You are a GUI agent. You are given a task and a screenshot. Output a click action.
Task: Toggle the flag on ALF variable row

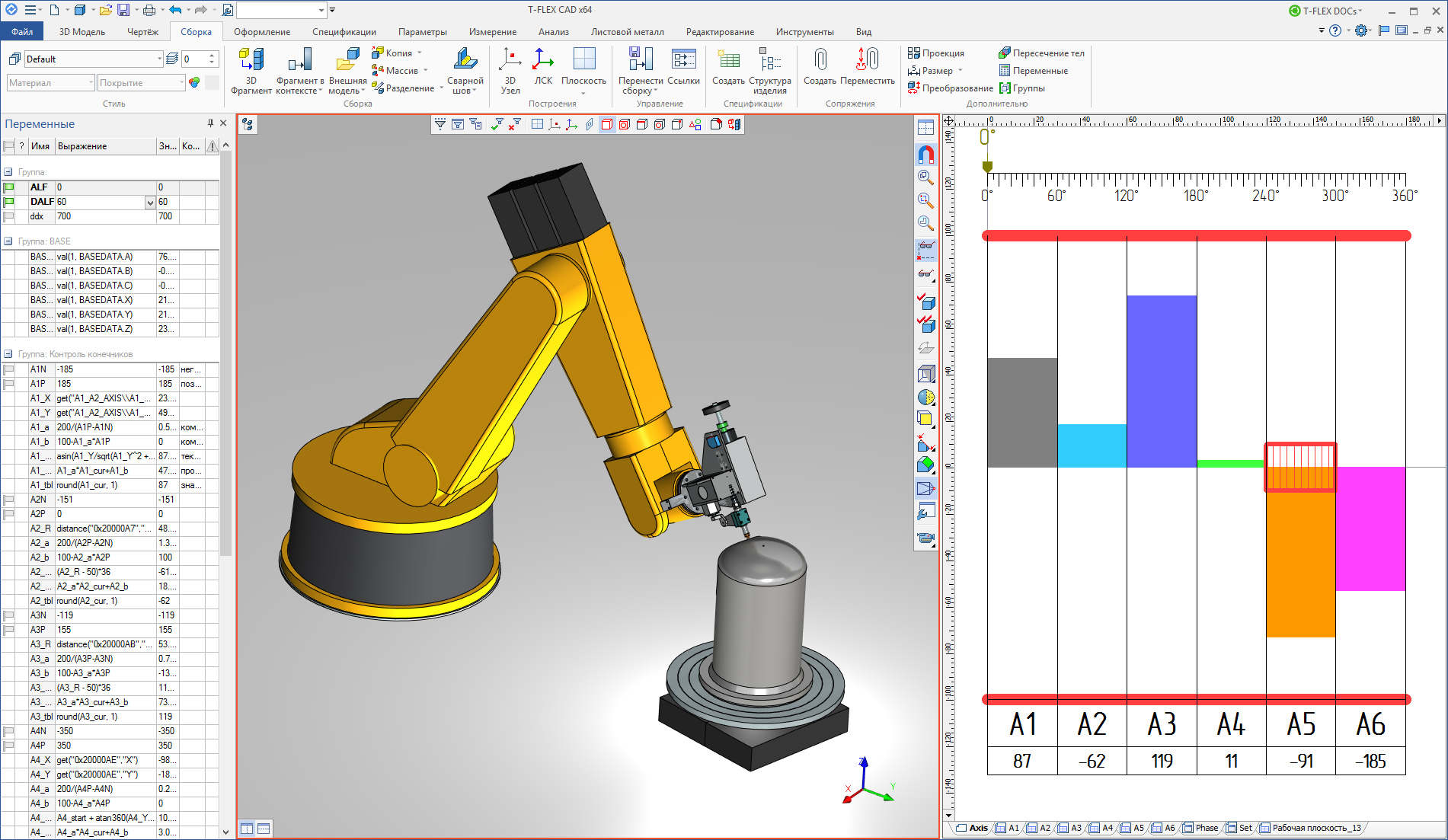click(9, 187)
